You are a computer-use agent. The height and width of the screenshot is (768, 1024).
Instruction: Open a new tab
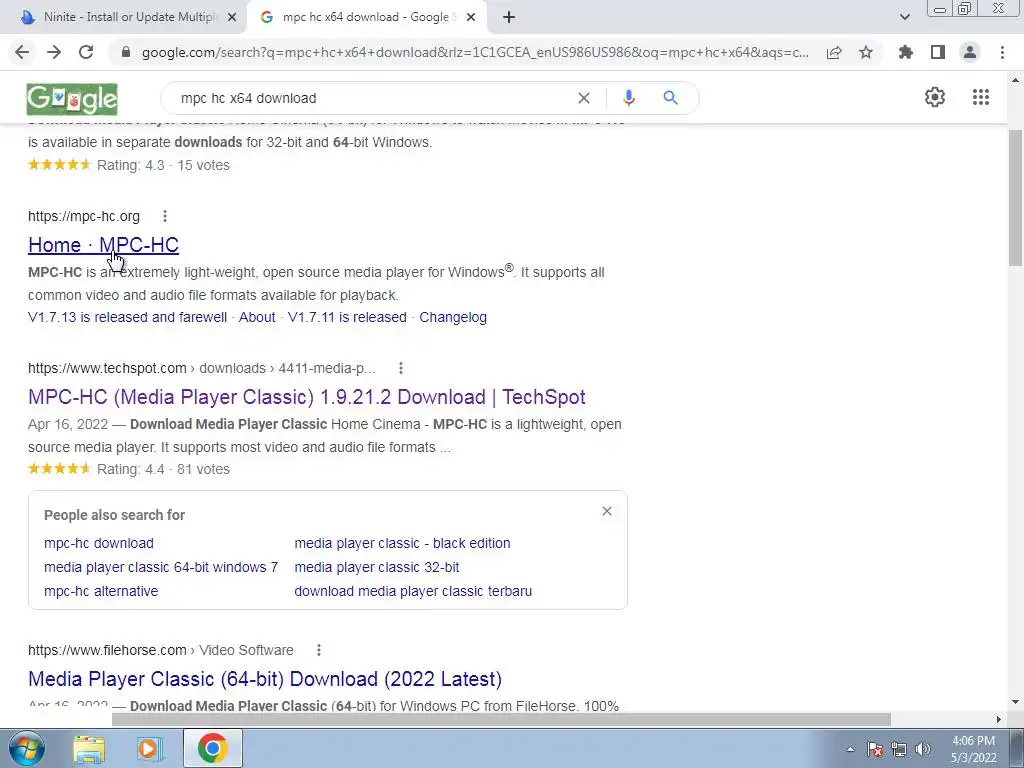click(x=509, y=18)
